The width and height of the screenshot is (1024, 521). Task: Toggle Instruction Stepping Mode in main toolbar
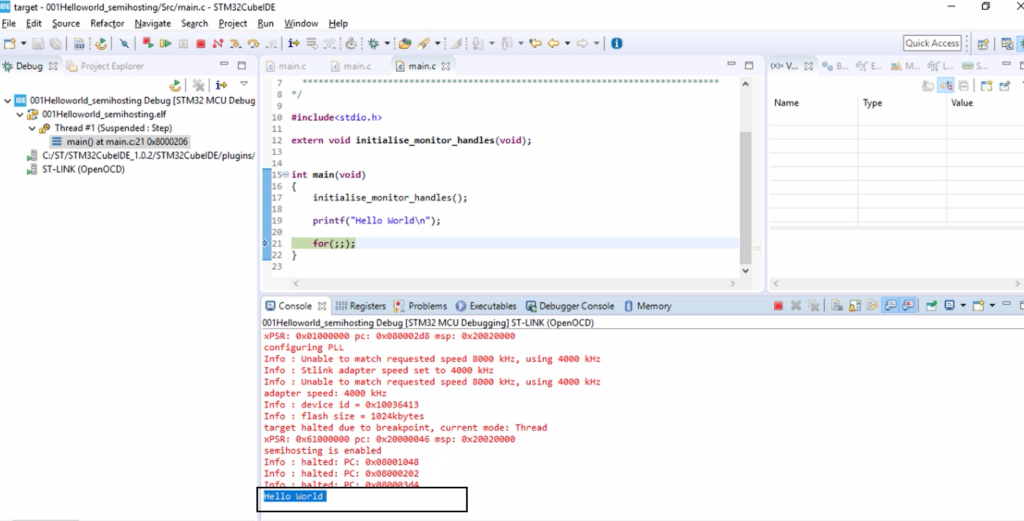coord(294,43)
